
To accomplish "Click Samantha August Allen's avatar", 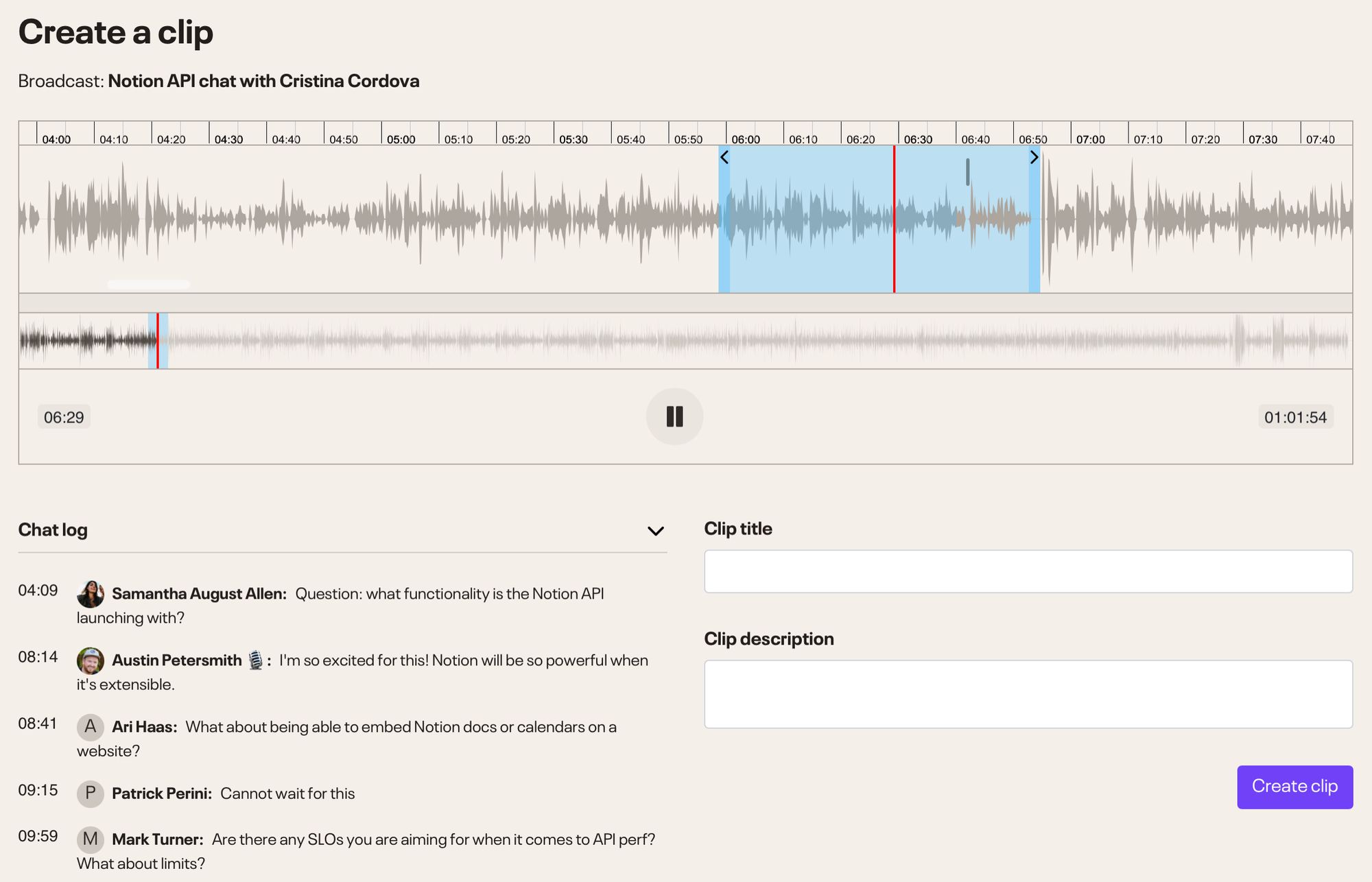I will (x=91, y=594).
